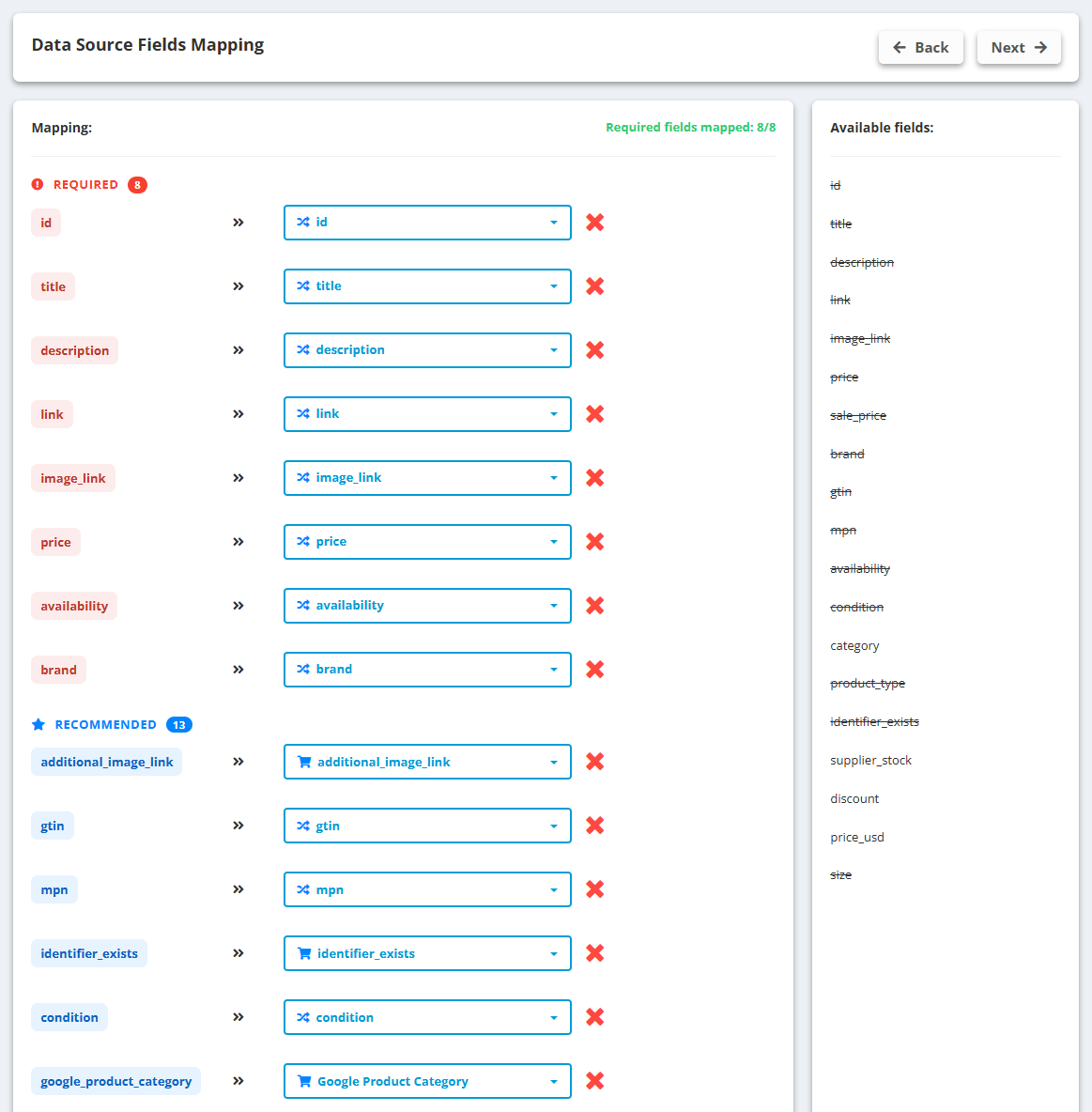
Task: Open the additional_image_link mapping dropdown
Action: tap(427, 762)
